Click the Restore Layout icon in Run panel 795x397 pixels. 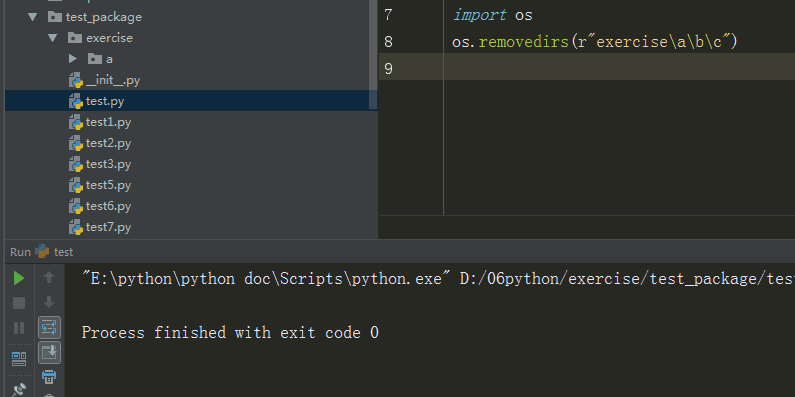pos(19,359)
